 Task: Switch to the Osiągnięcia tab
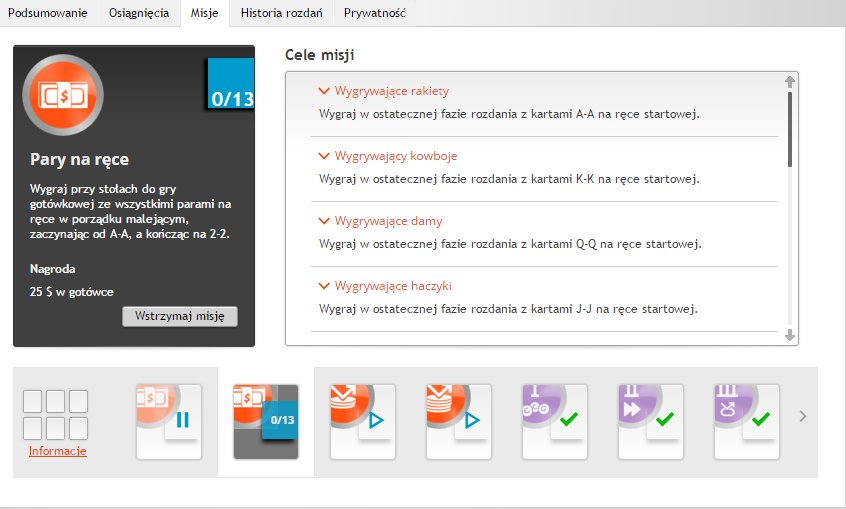[138, 13]
